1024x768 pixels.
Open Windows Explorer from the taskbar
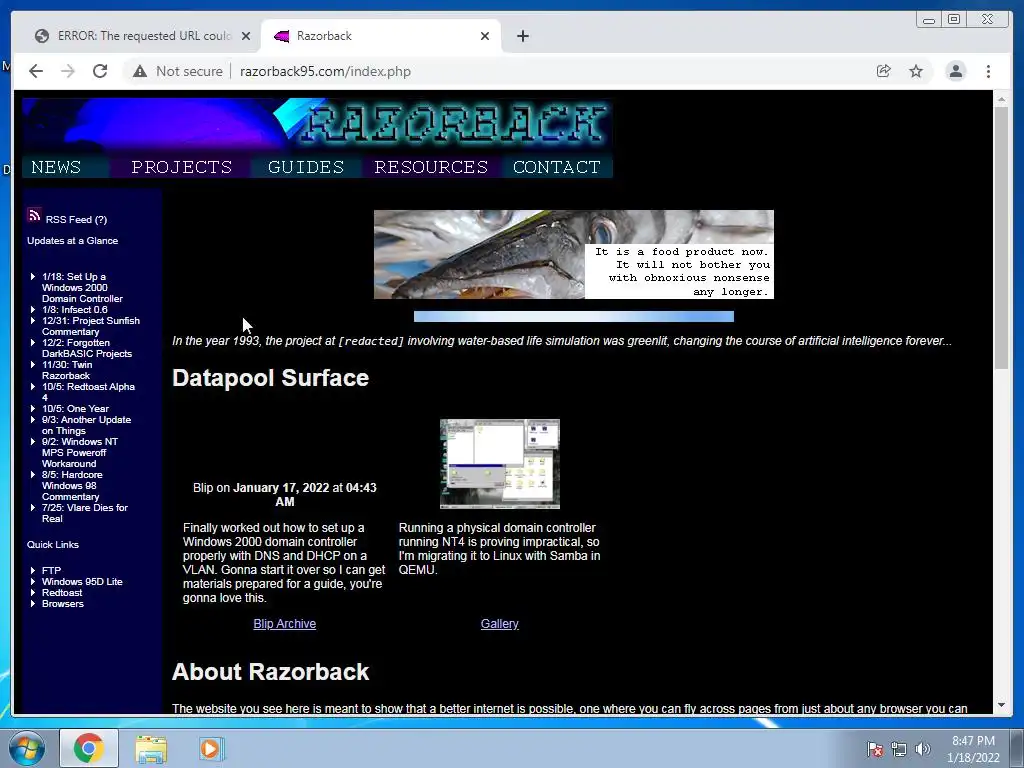[x=151, y=748]
